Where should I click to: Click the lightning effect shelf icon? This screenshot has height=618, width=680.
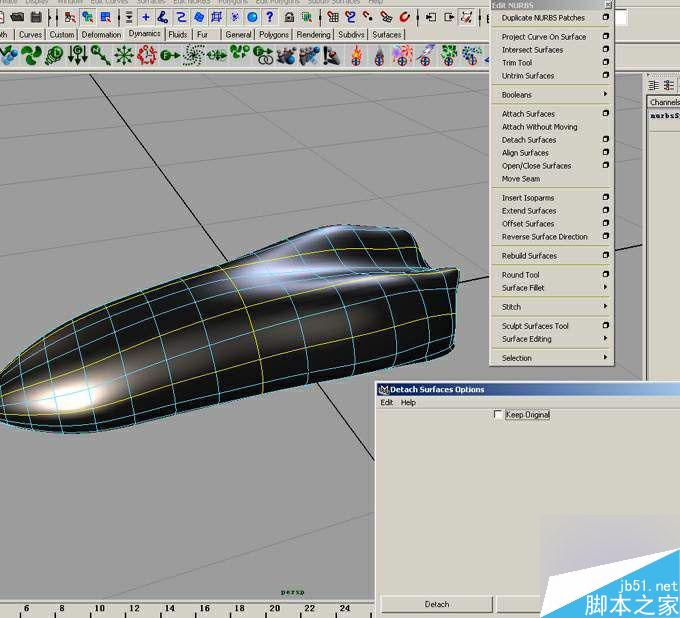point(425,56)
